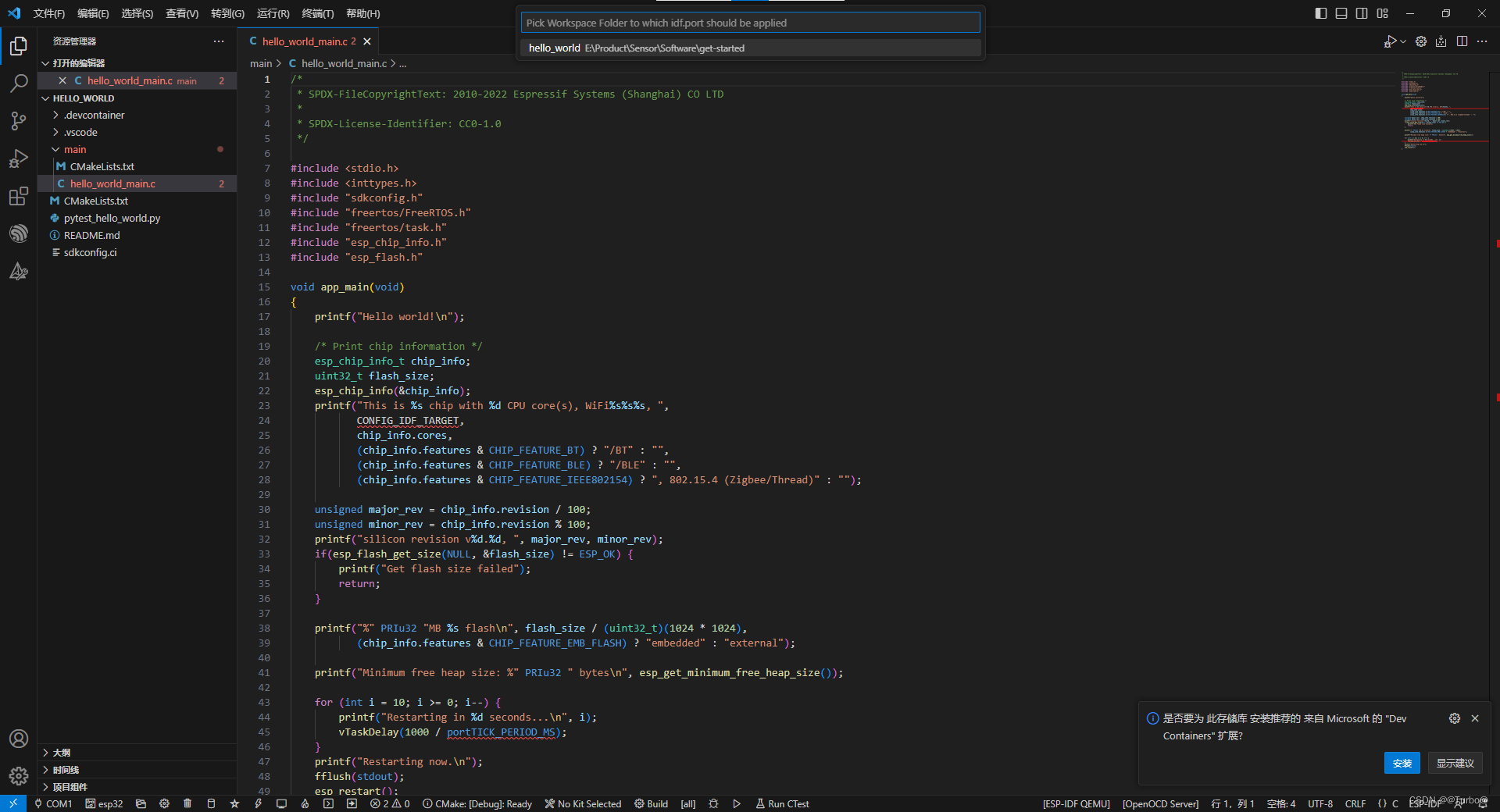
Task: Open the ESP-IDF Explorer sidebar icon
Action: (19, 233)
